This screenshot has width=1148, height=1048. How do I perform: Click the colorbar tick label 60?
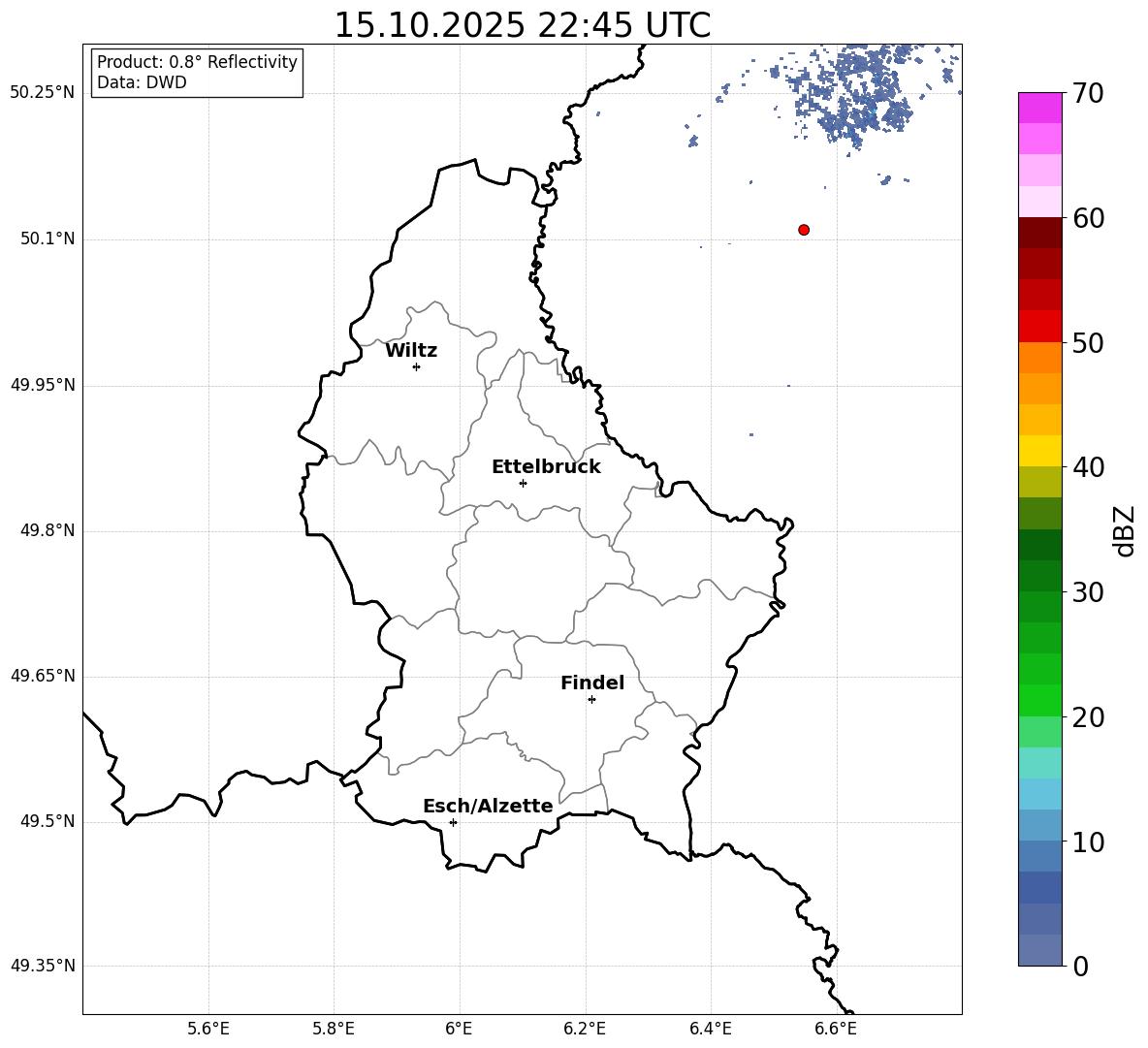click(x=1088, y=217)
